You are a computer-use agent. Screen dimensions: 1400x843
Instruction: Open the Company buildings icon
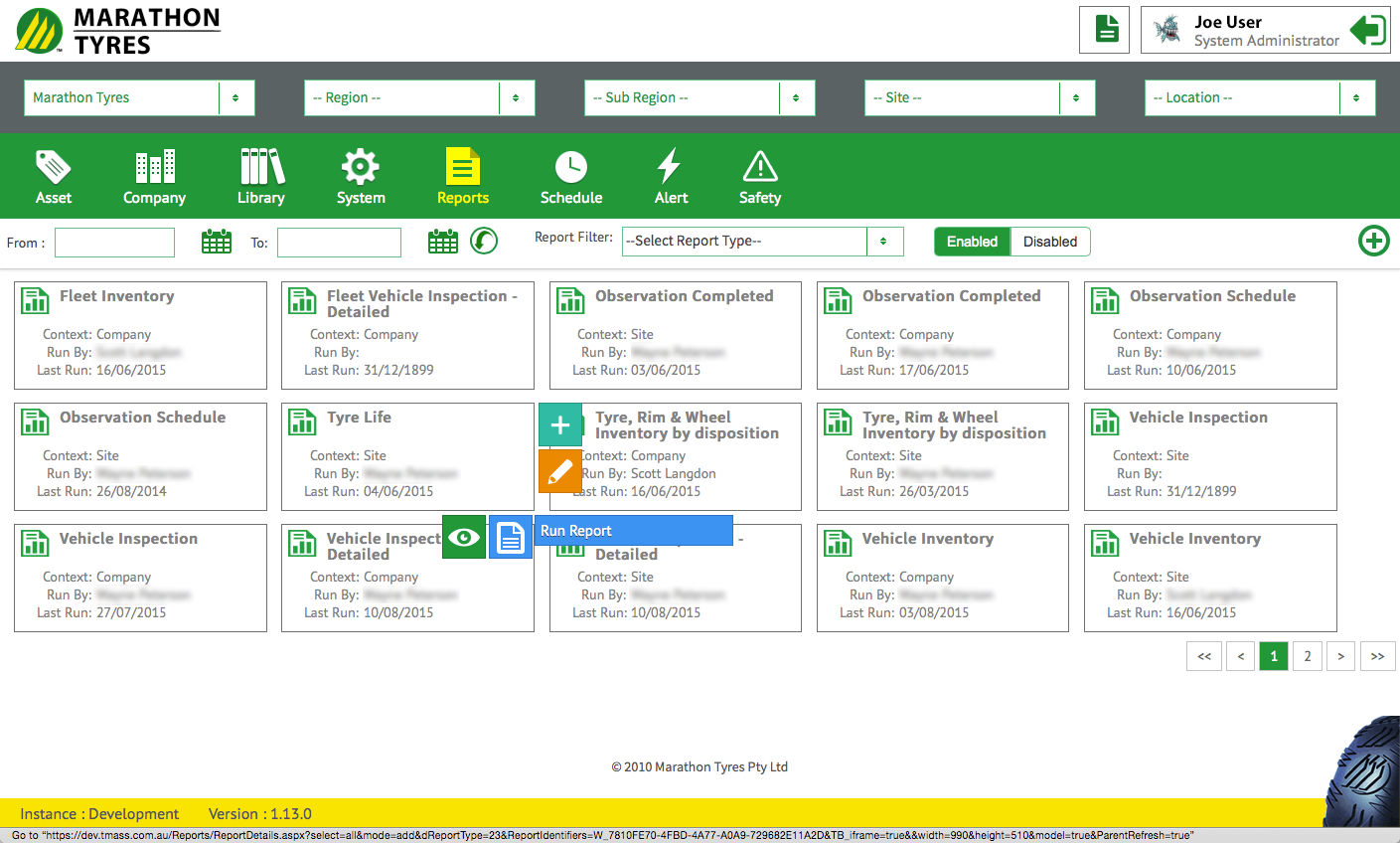tap(154, 167)
